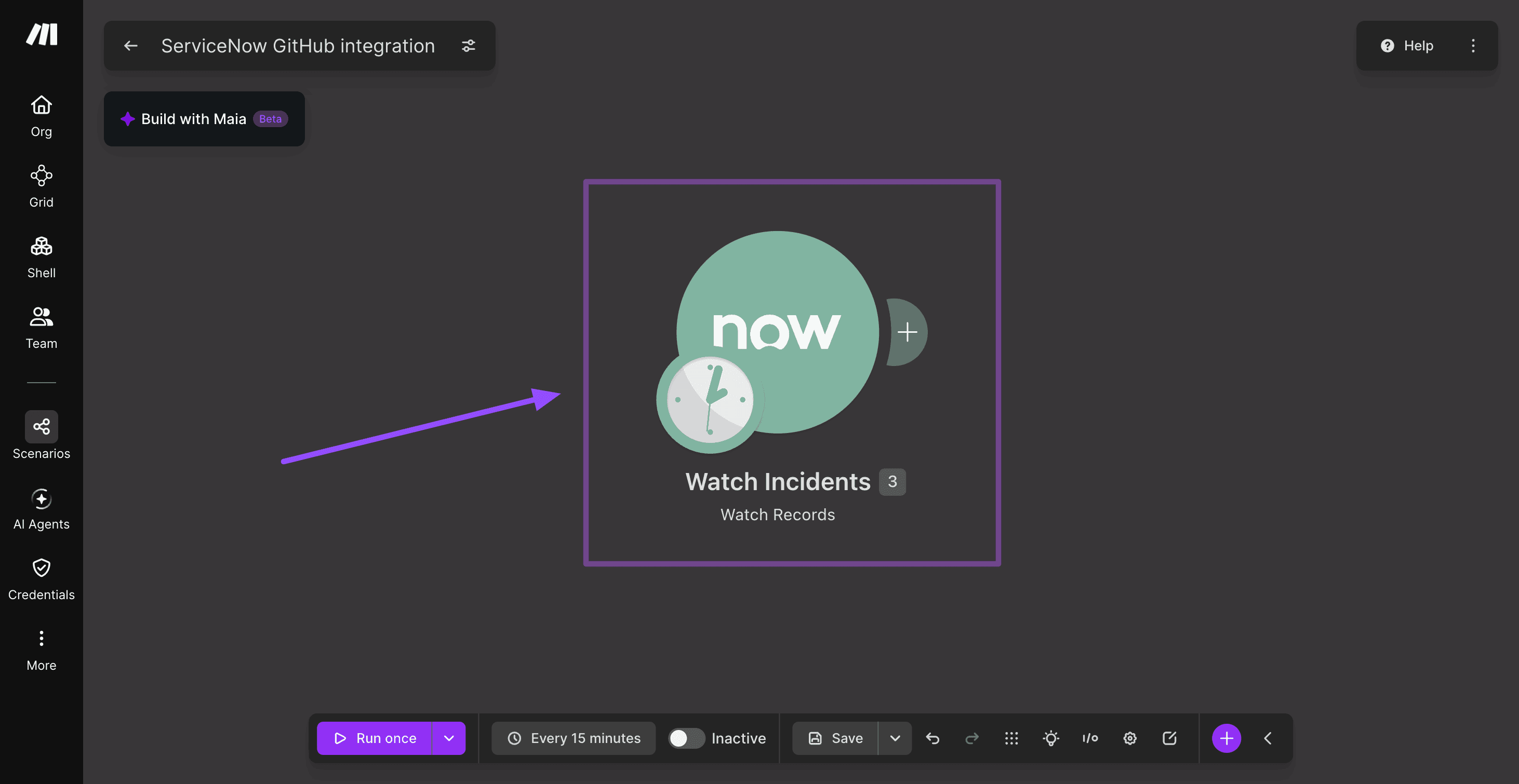This screenshot has height=784, width=1519.
Task: Open the Help menu
Action: click(x=1407, y=46)
